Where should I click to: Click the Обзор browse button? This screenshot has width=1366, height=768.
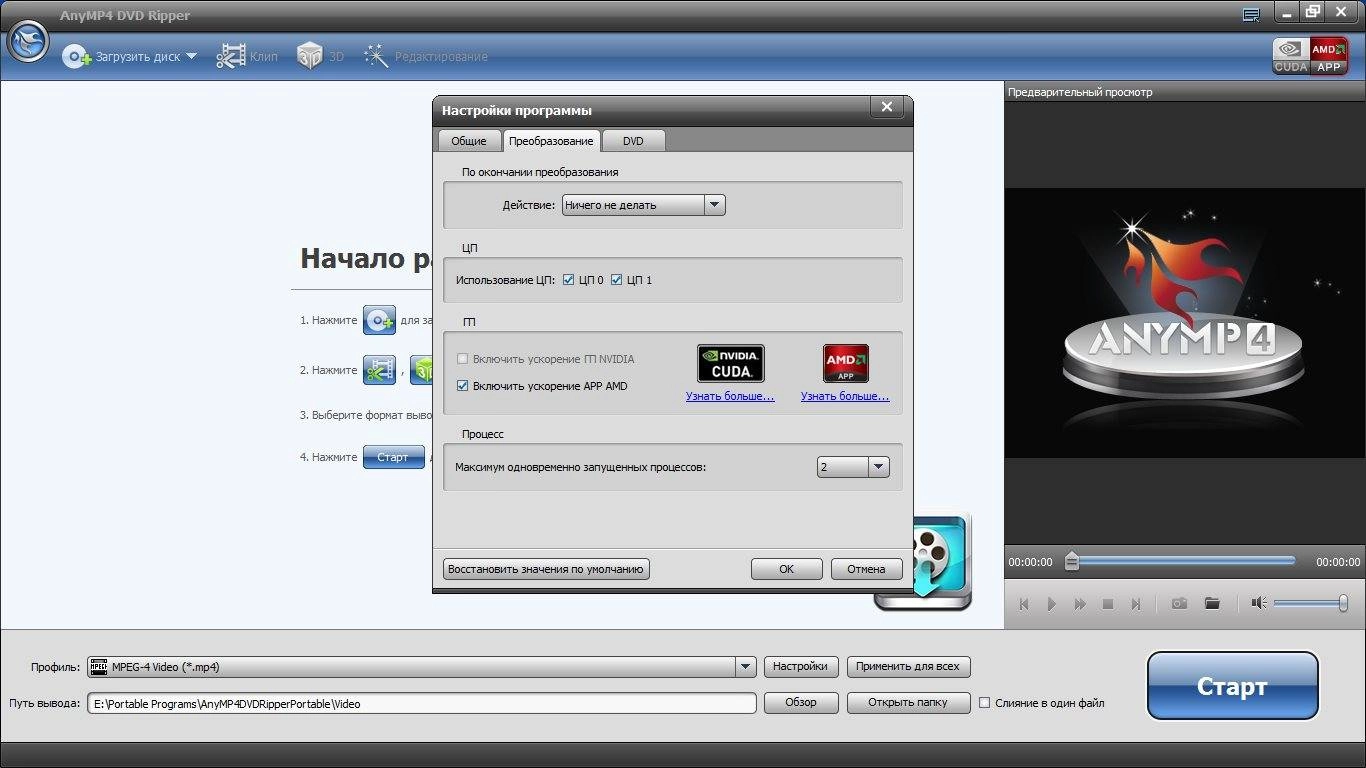pyautogui.click(x=801, y=702)
